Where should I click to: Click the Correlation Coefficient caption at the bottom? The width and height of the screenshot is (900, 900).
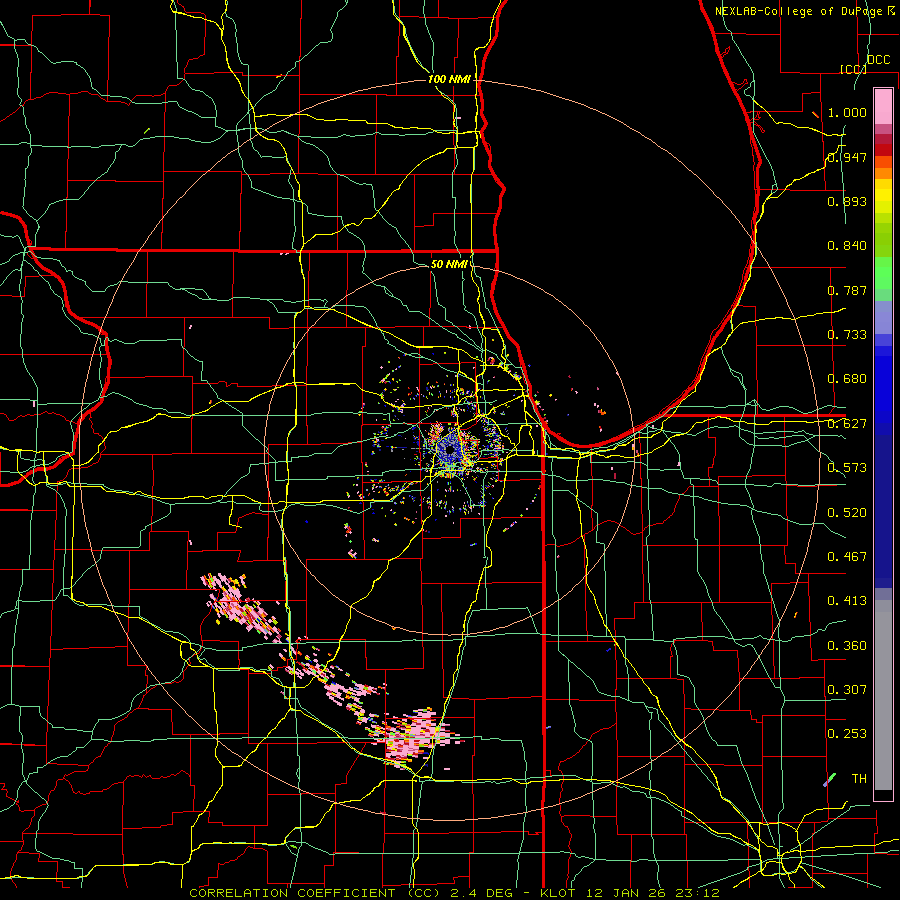click(x=454, y=893)
